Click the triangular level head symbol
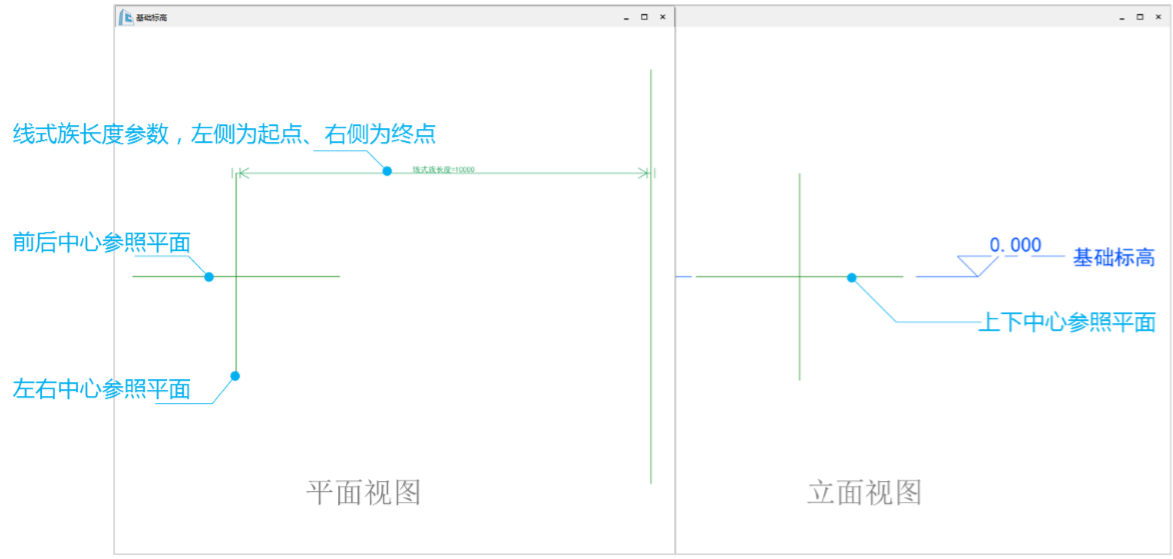This screenshot has height=559, width=1173. pos(977,266)
